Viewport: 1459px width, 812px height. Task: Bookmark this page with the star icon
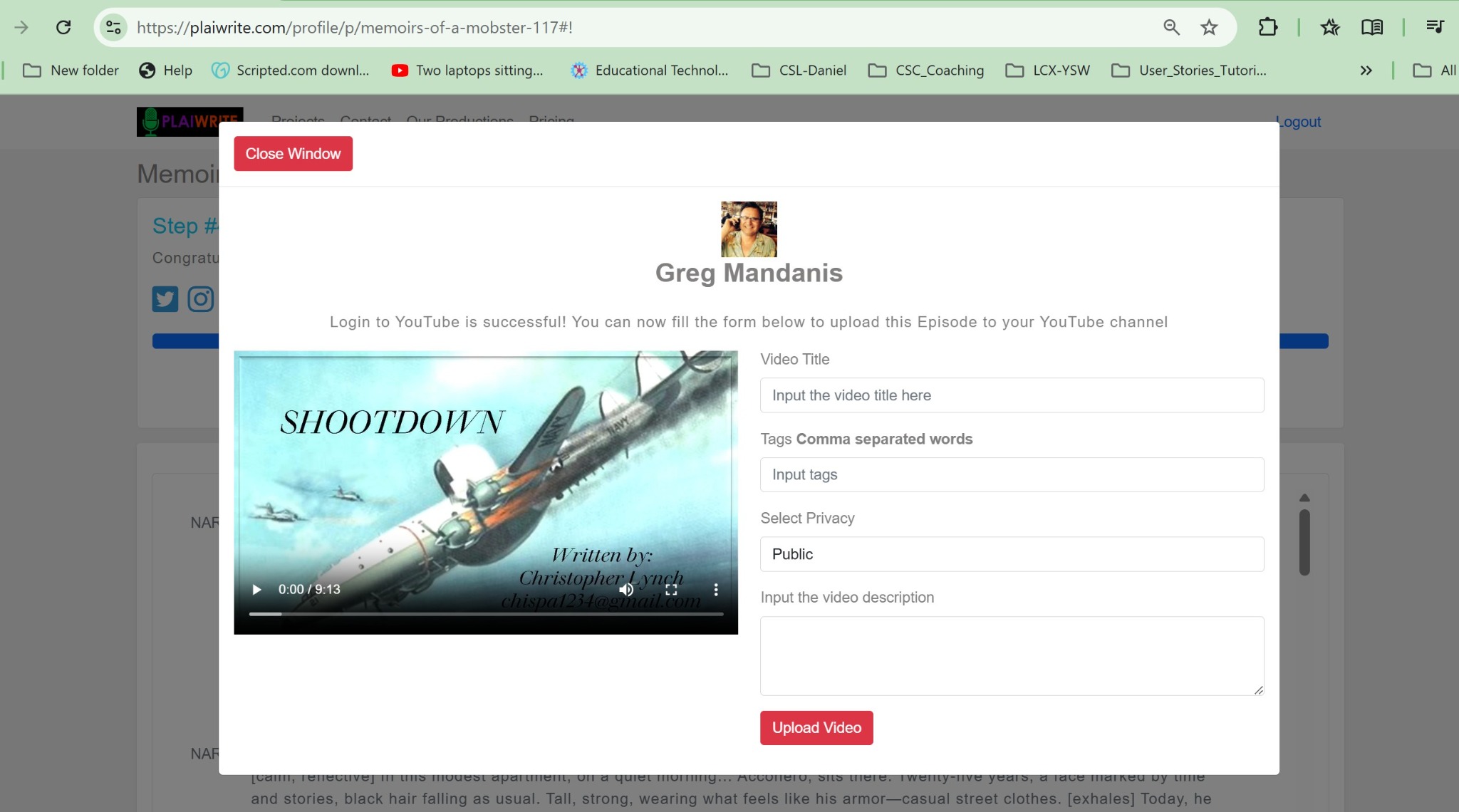(1209, 28)
